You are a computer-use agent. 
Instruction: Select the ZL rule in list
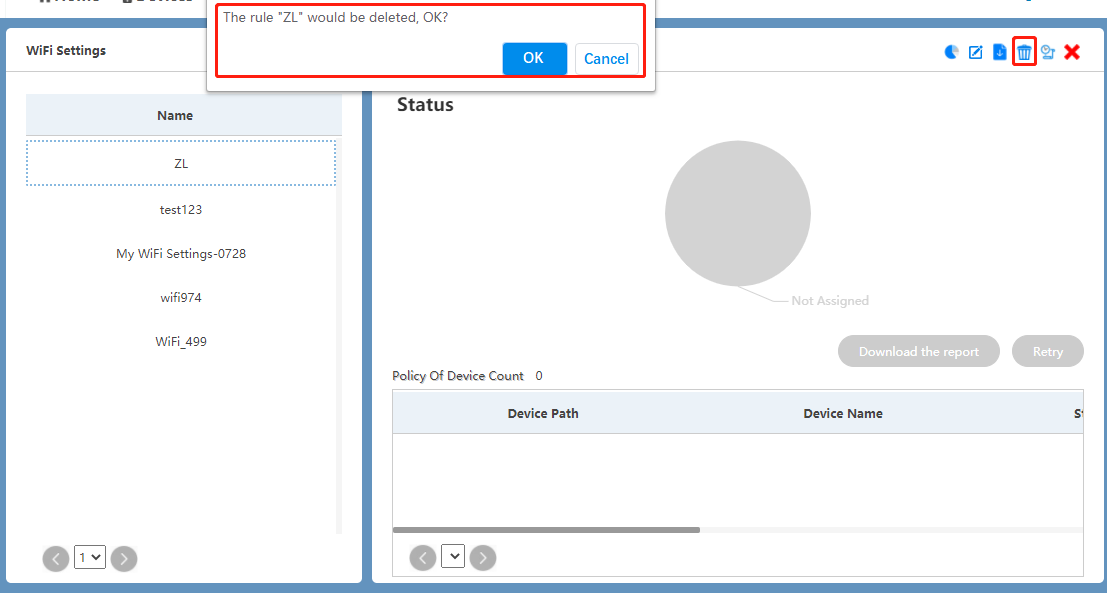point(181,163)
